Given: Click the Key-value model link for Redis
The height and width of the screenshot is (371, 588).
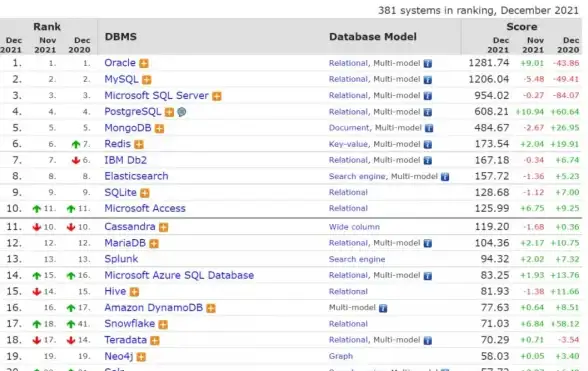Looking at the screenshot, I should [x=348, y=144].
